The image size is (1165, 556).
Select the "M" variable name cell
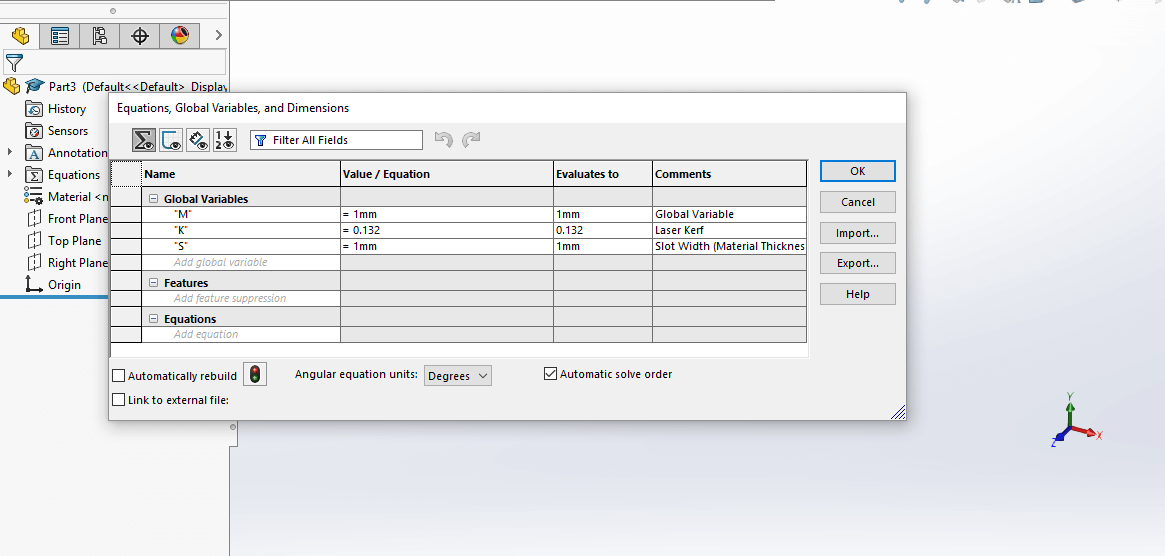[x=241, y=214]
